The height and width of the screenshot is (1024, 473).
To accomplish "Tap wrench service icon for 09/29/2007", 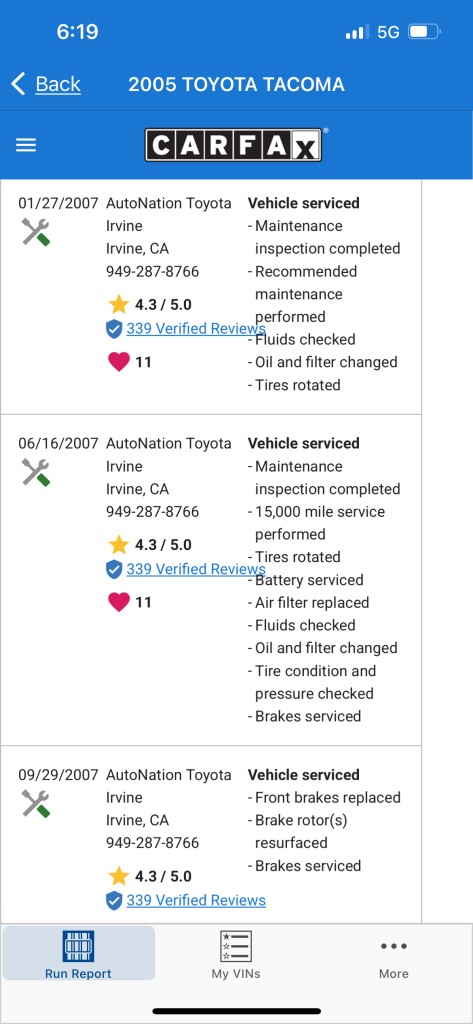I will point(36,804).
